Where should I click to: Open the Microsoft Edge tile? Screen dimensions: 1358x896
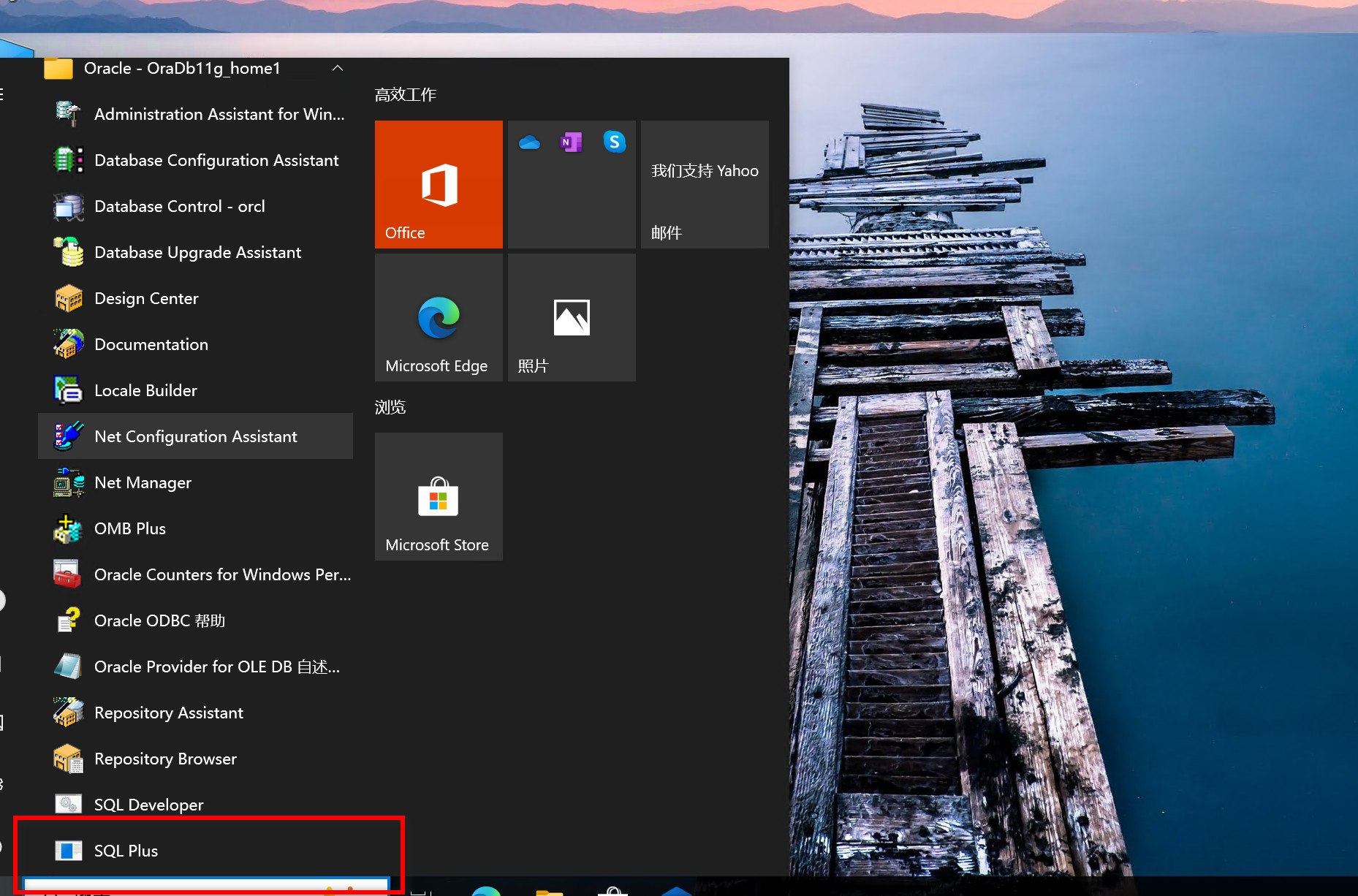439,317
